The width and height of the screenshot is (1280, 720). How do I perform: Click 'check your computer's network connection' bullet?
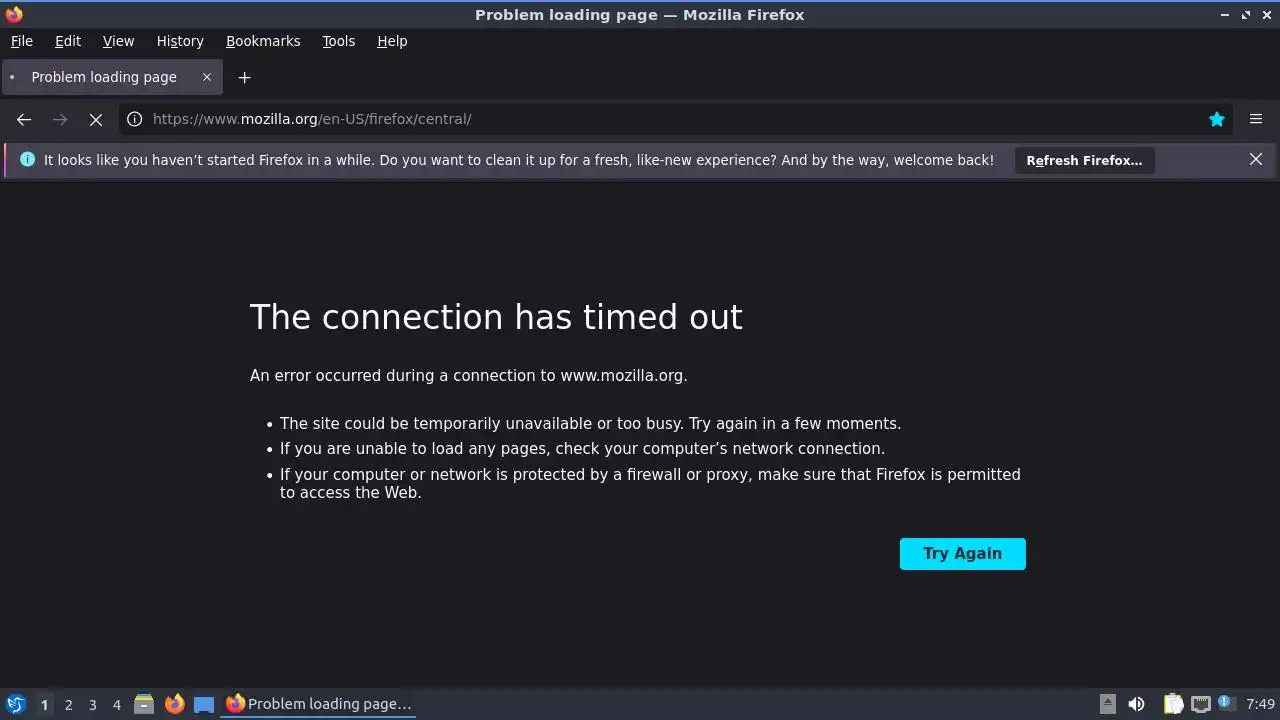[582, 449]
